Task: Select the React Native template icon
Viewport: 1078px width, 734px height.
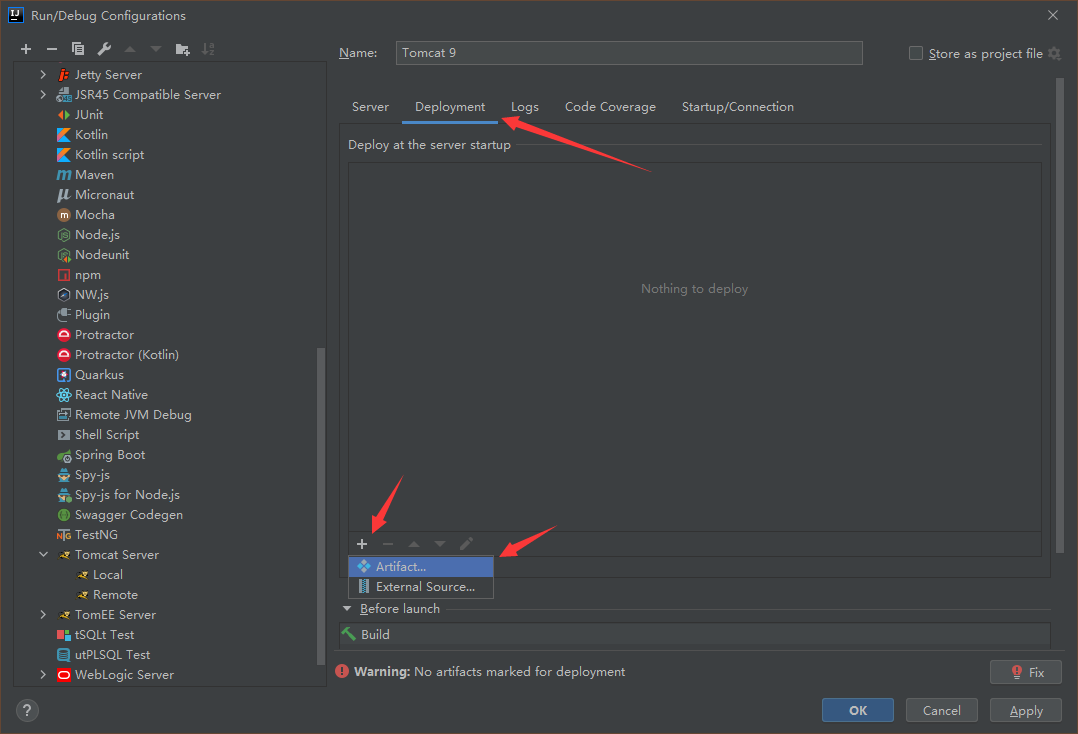Action: [64, 394]
